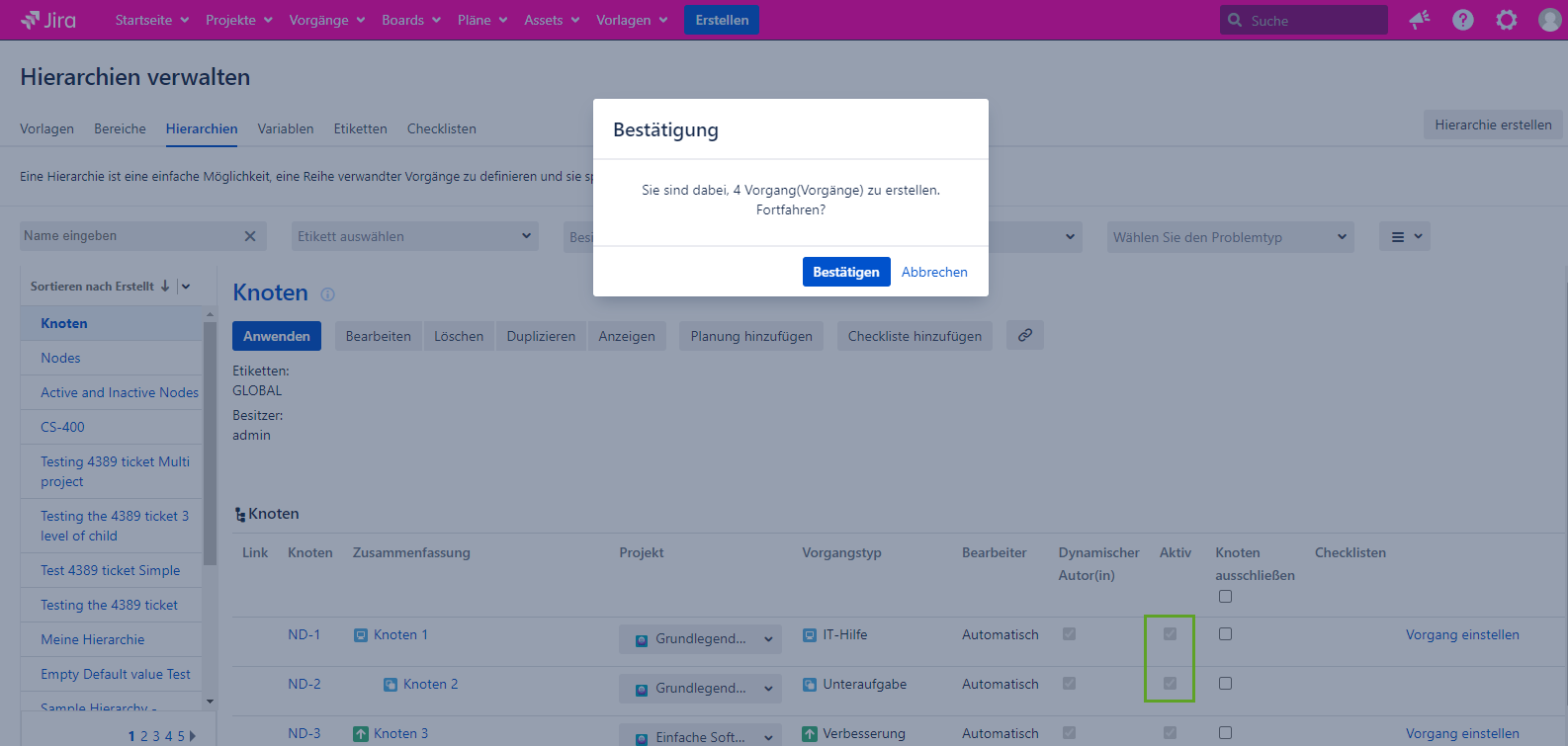Click the Jira logo
The height and width of the screenshot is (746, 1568).
pyautogui.click(x=48, y=20)
